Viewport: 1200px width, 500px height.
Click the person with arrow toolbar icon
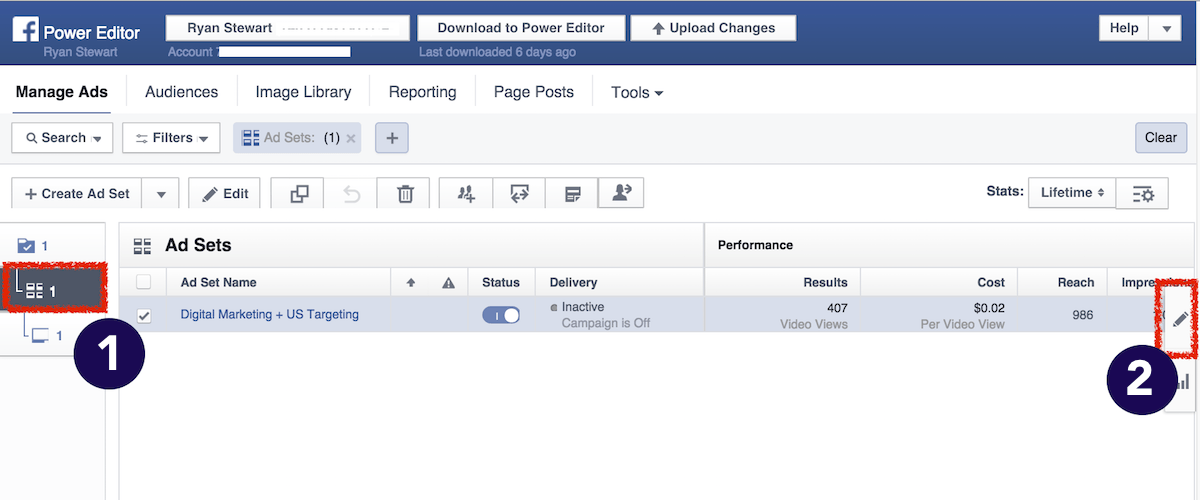click(x=621, y=194)
